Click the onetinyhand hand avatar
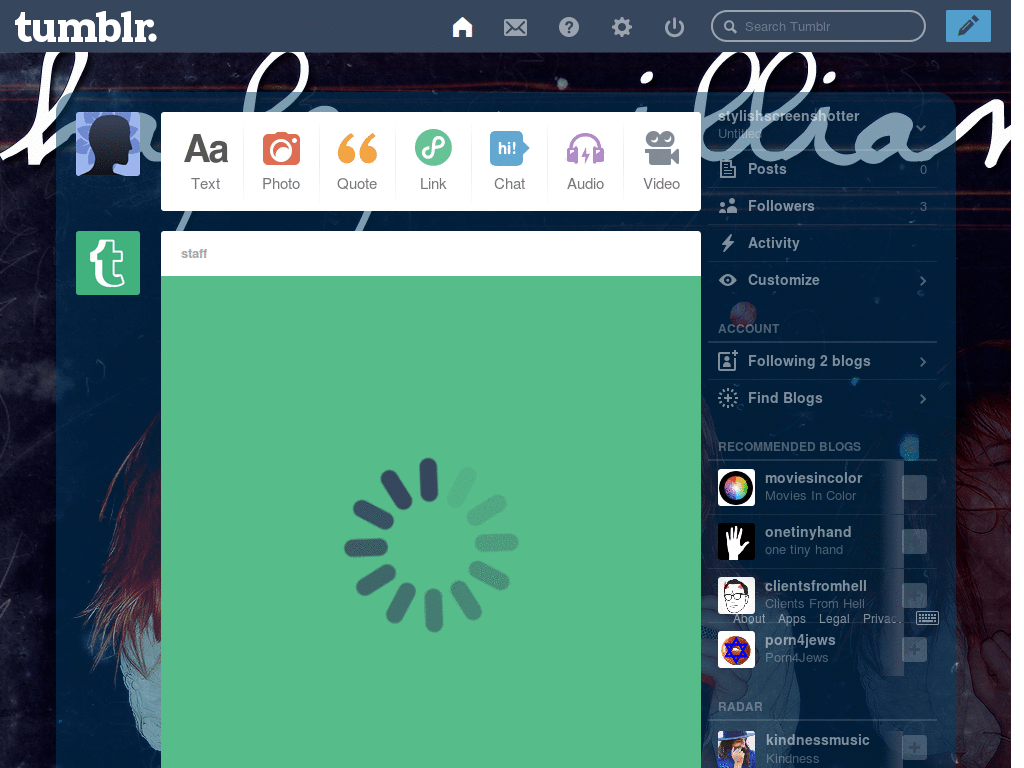Image resolution: width=1024 pixels, height=768 pixels. point(736,541)
